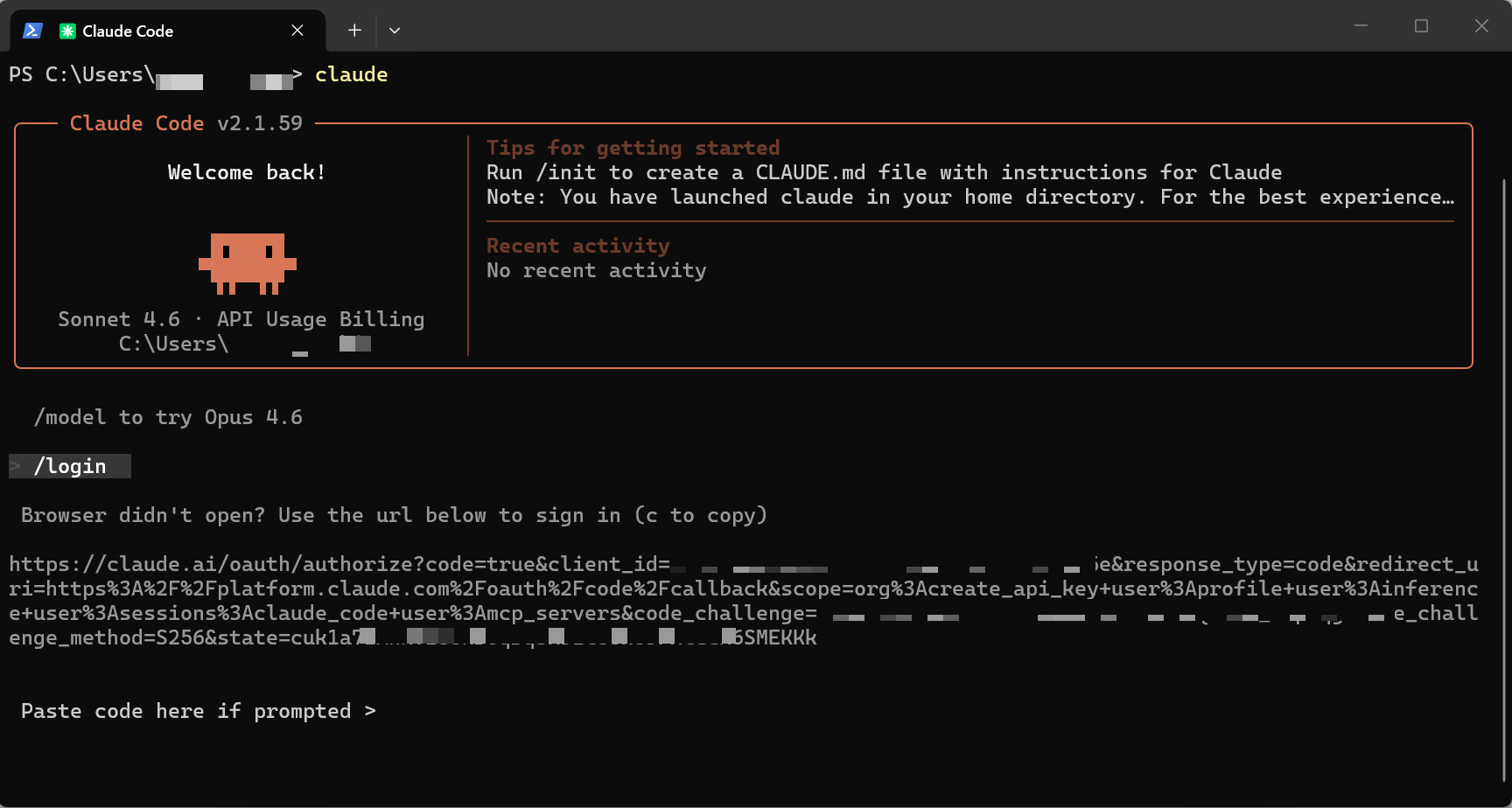The image size is (1512, 808).
Task: Expand the new tab profile dropdown
Action: click(395, 31)
